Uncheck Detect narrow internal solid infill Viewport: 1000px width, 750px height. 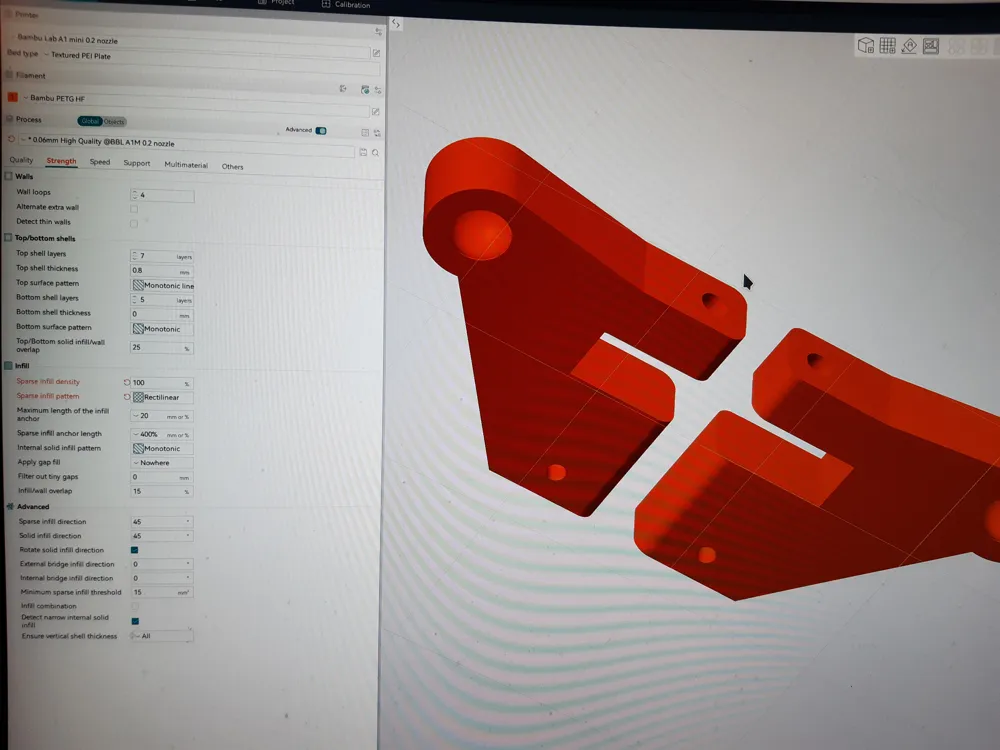135,621
